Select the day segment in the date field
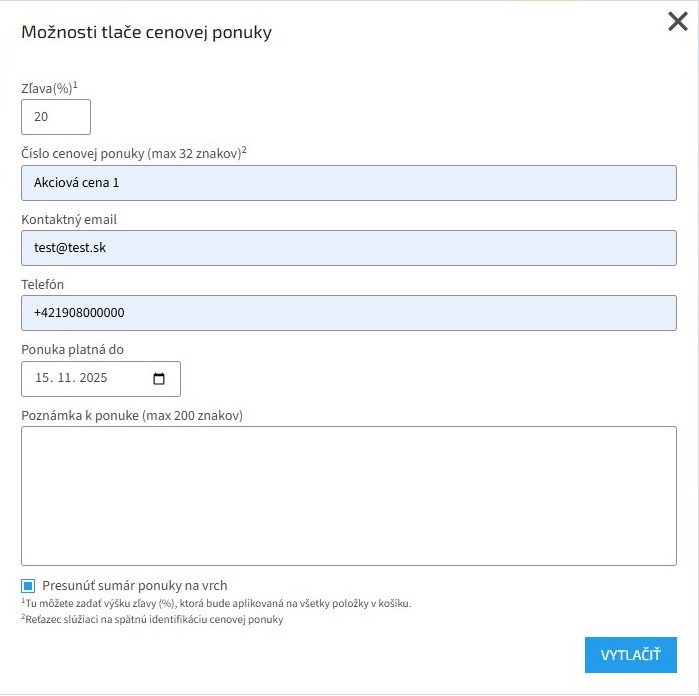The width and height of the screenshot is (699, 696). pyautogui.click(x=42, y=379)
